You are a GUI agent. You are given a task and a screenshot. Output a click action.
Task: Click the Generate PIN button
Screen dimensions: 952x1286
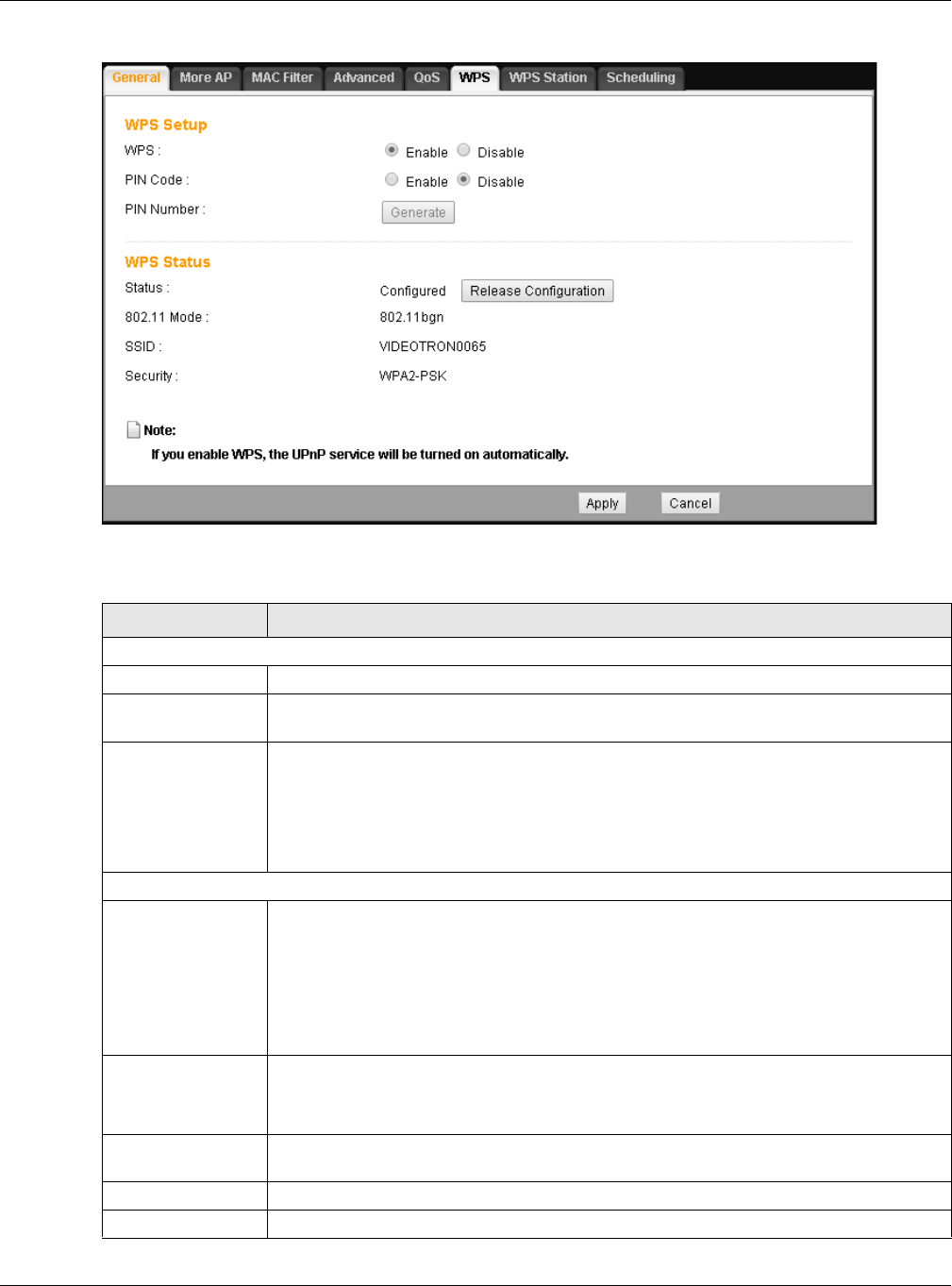418,212
